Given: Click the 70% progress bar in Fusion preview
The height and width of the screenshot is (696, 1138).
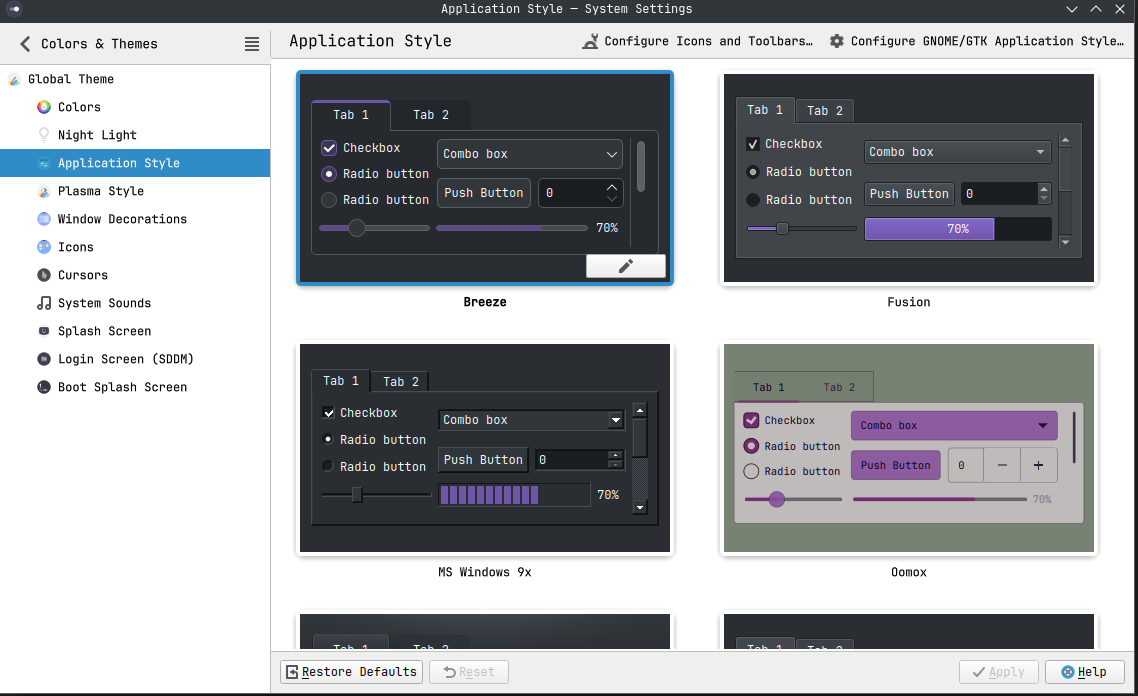Looking at the screenshot, I should pos(958,229).
